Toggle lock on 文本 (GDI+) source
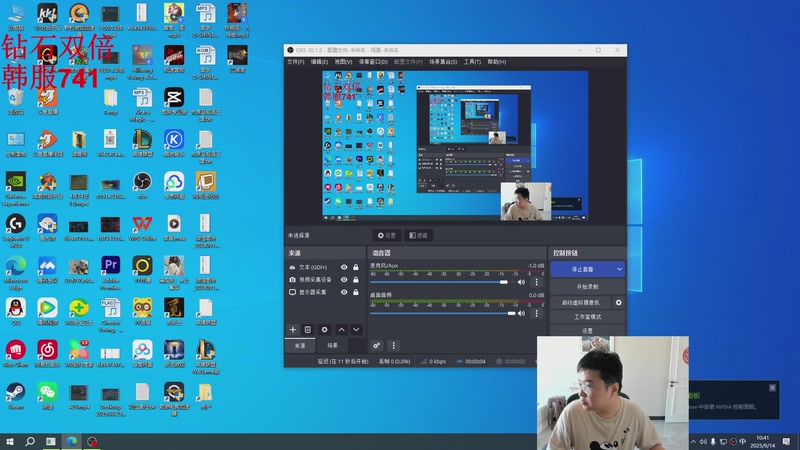 (356, 267)
